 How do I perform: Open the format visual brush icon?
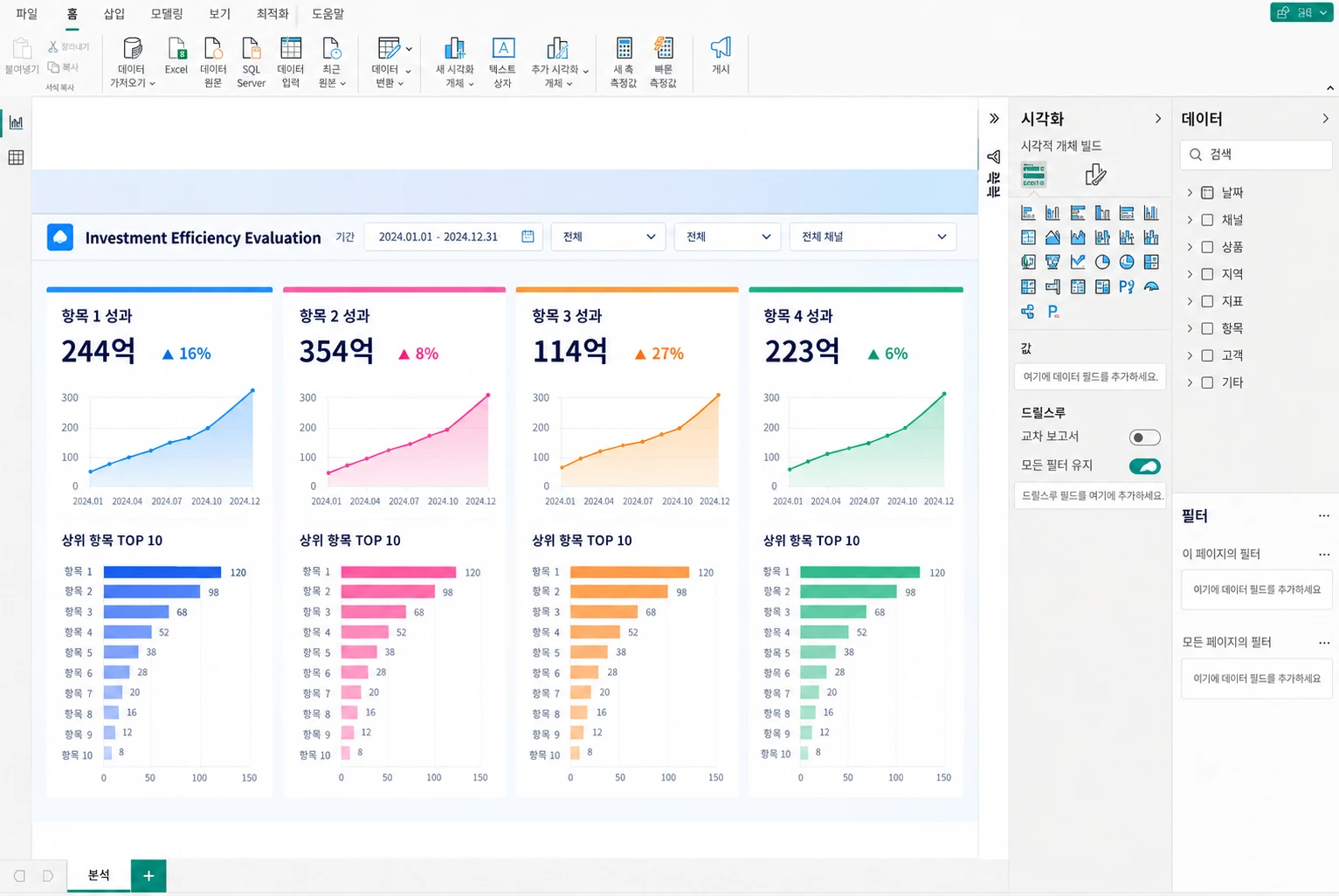click(1095, 175)
